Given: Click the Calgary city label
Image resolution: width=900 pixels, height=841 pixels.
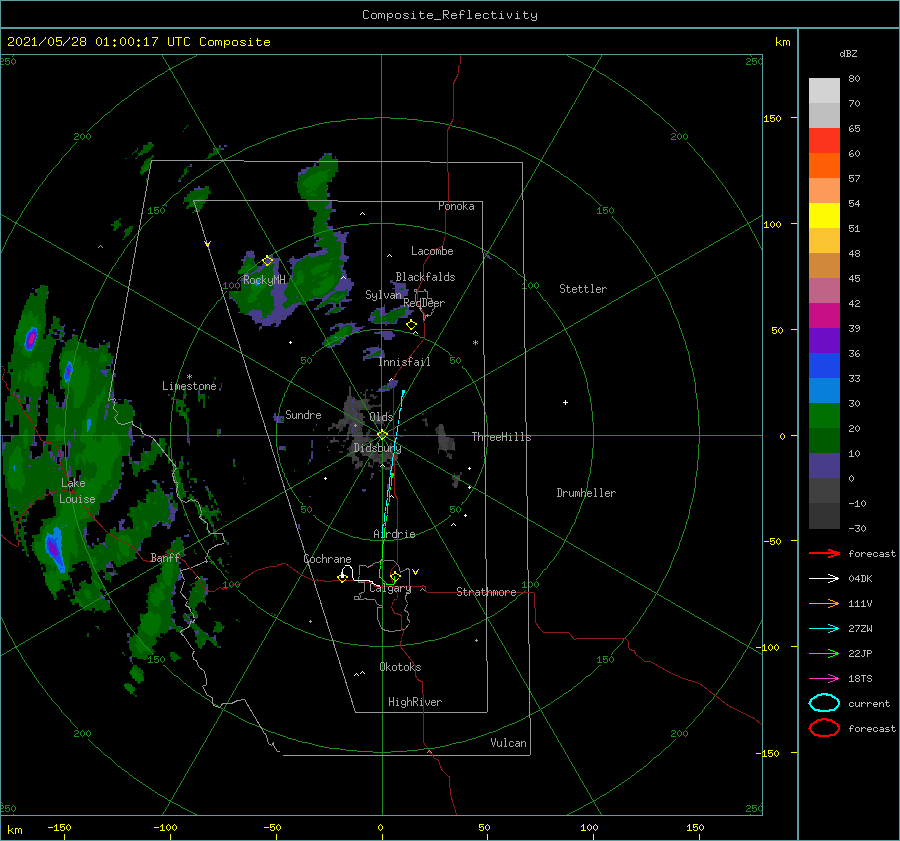Looking at the screenshot, I should click(x=390, y=588).
